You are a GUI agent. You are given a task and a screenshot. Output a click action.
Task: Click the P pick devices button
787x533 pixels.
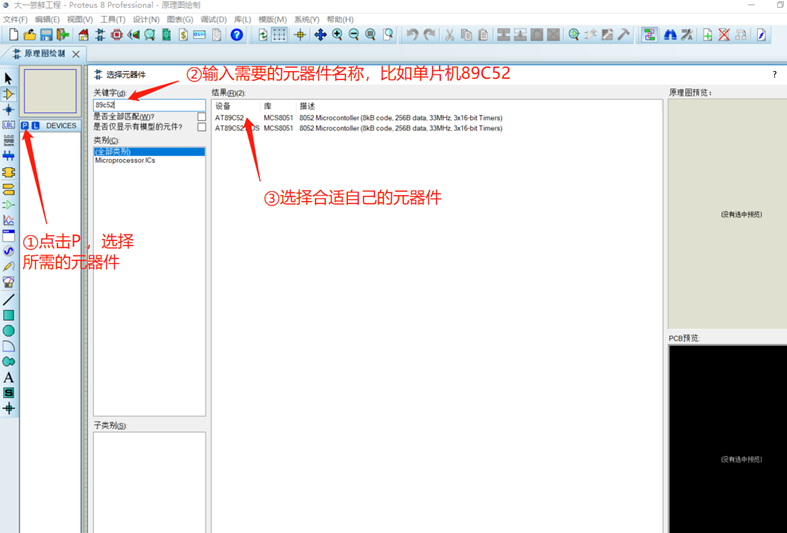click(25, 125)
